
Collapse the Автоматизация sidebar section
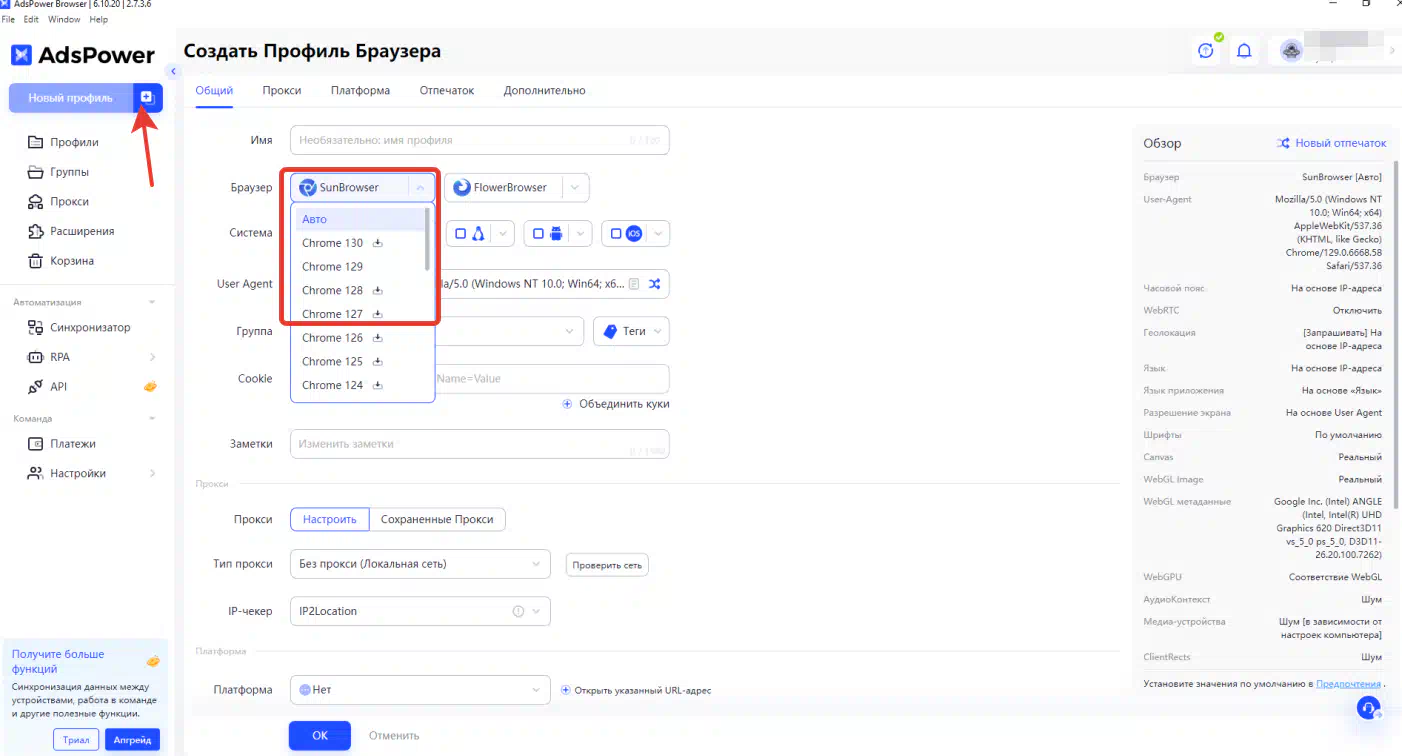point(152,302)
